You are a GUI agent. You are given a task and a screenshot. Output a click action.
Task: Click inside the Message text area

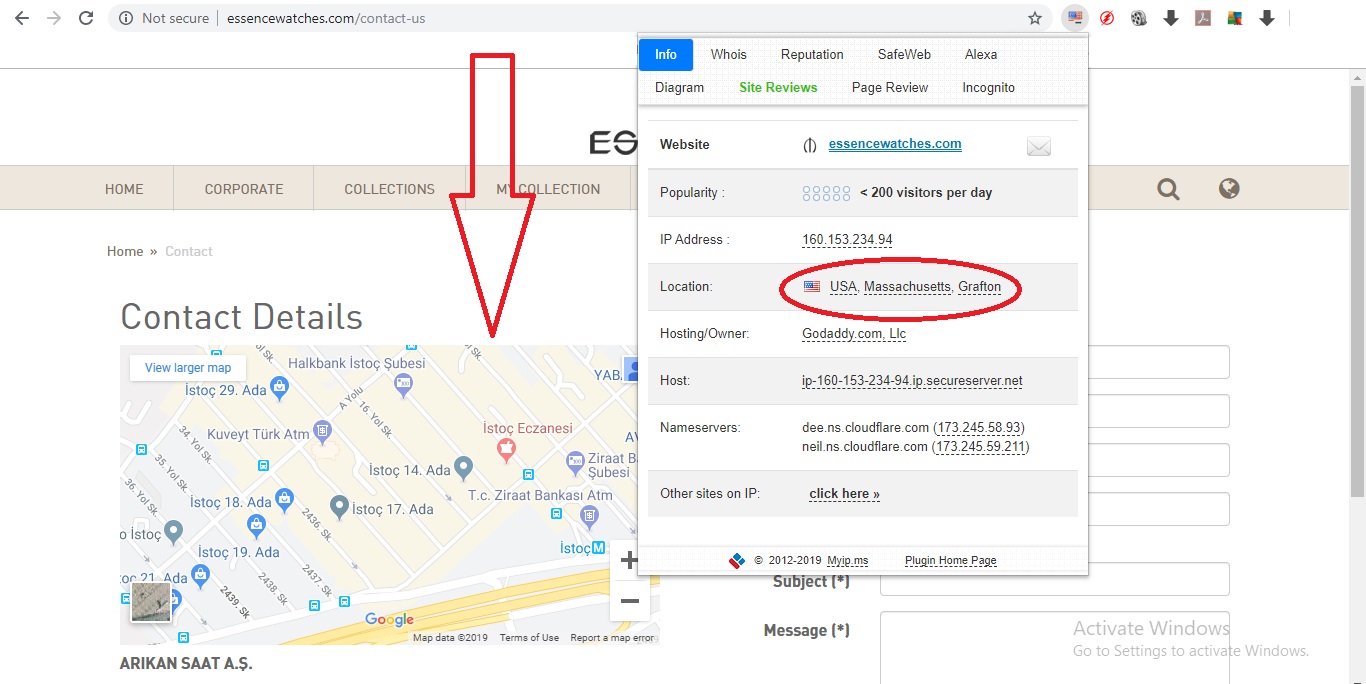(1055, 648)
